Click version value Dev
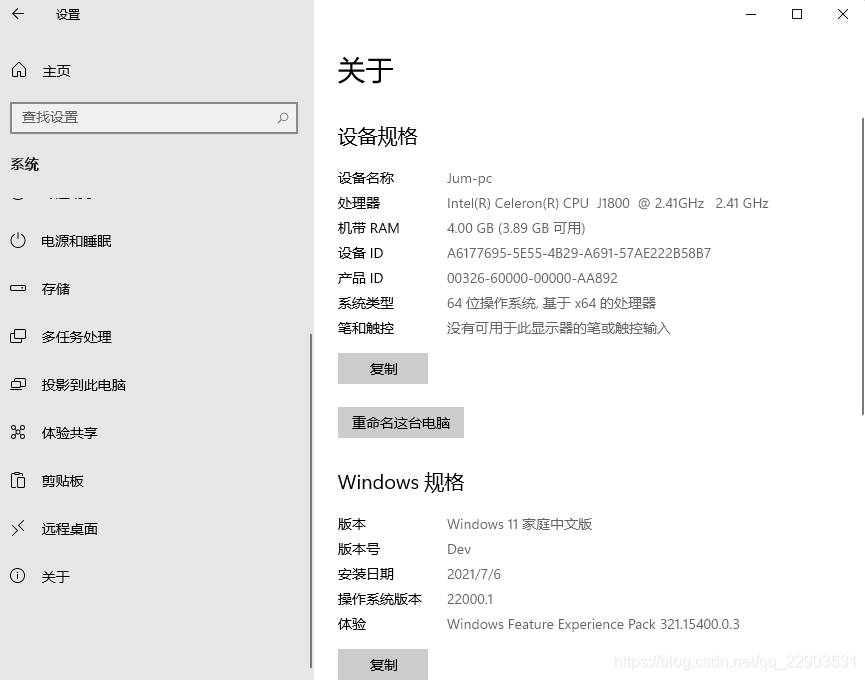The image size is (865, 680). point(459,549)
